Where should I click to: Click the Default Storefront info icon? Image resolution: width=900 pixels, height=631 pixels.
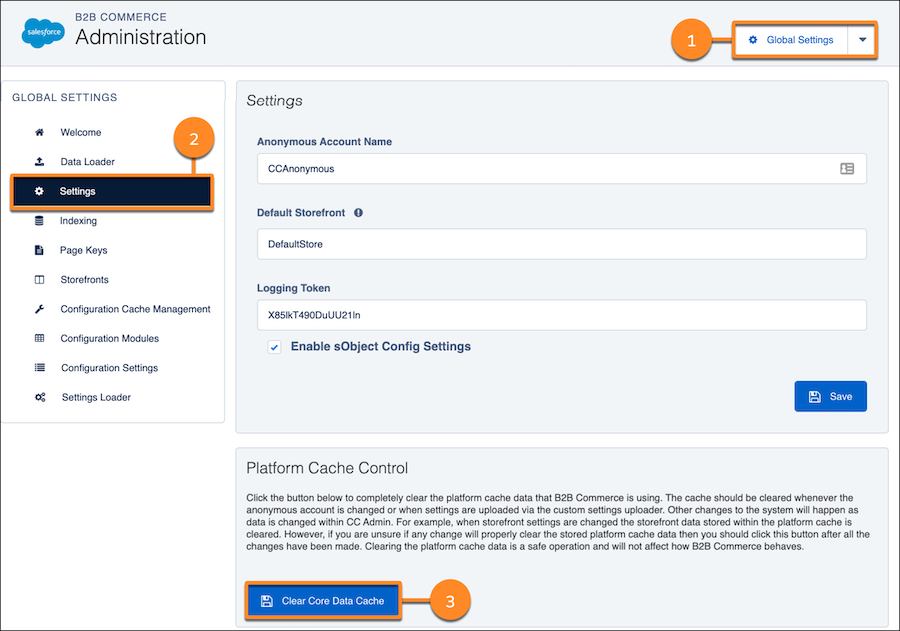click(358, 212)
